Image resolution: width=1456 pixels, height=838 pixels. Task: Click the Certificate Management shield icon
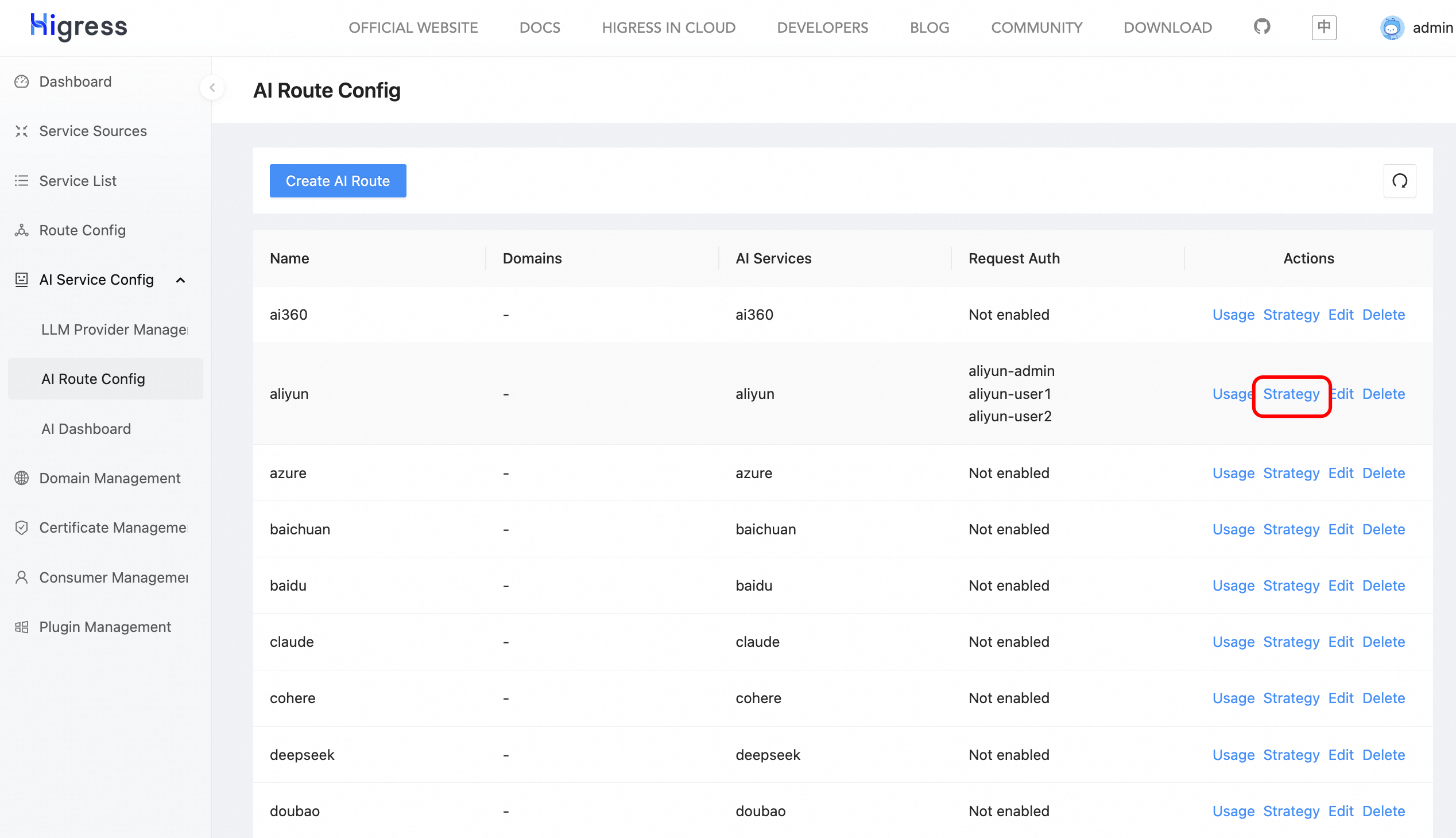[22, 527]
